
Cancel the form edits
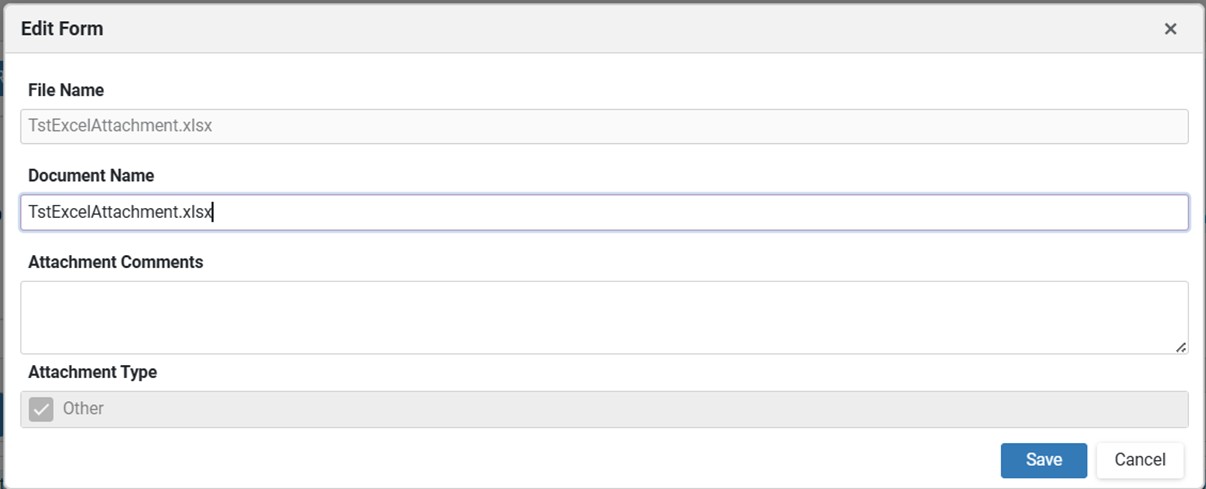[x=1140, y=460]
